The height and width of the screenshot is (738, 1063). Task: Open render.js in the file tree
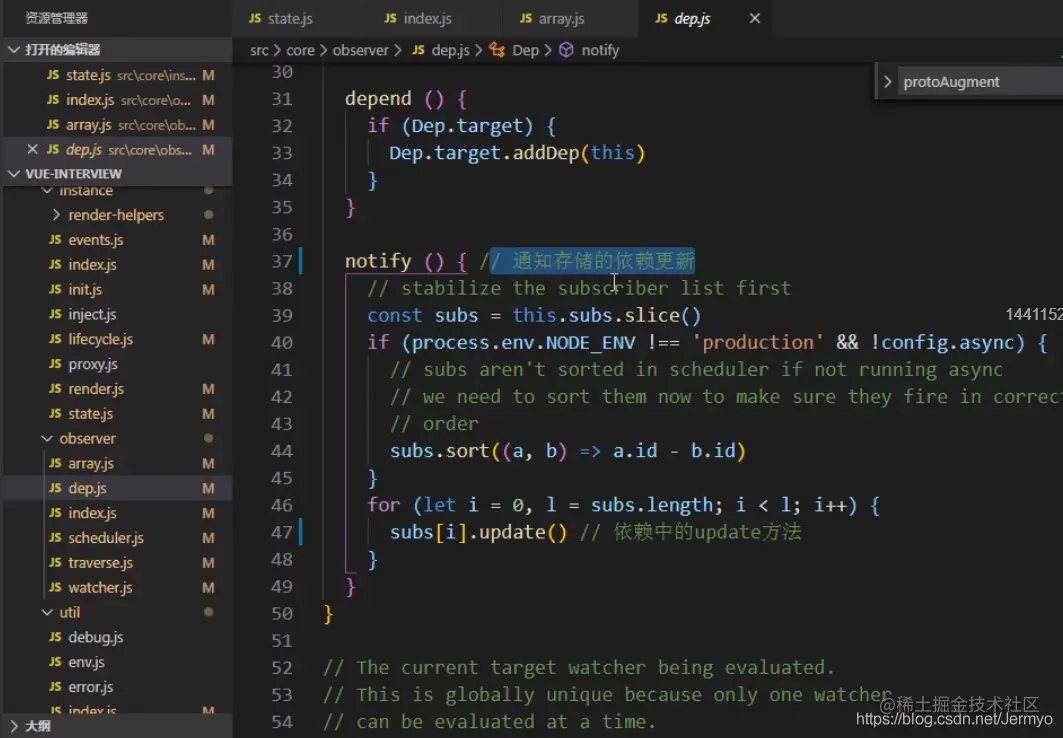click(117, 389)
